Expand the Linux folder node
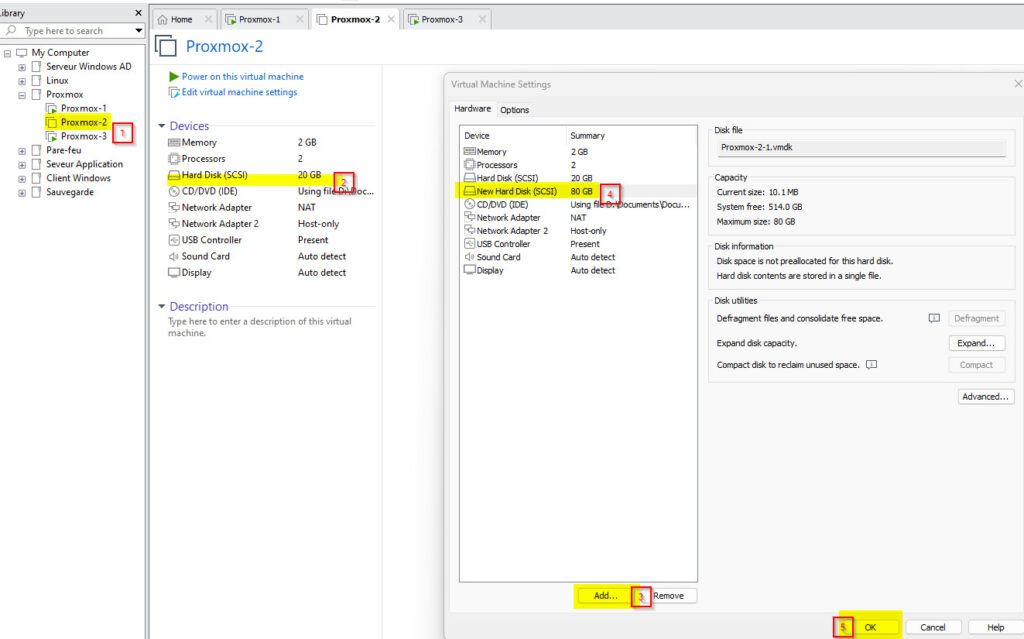This screenshot has height=639, width=1024. 22,81
